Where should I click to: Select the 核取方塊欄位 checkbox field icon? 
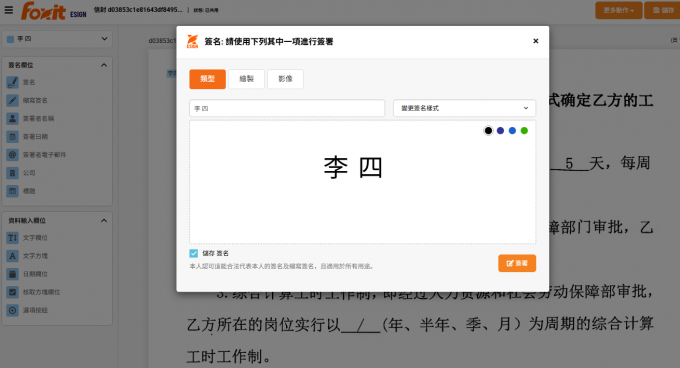coord(13,292)
